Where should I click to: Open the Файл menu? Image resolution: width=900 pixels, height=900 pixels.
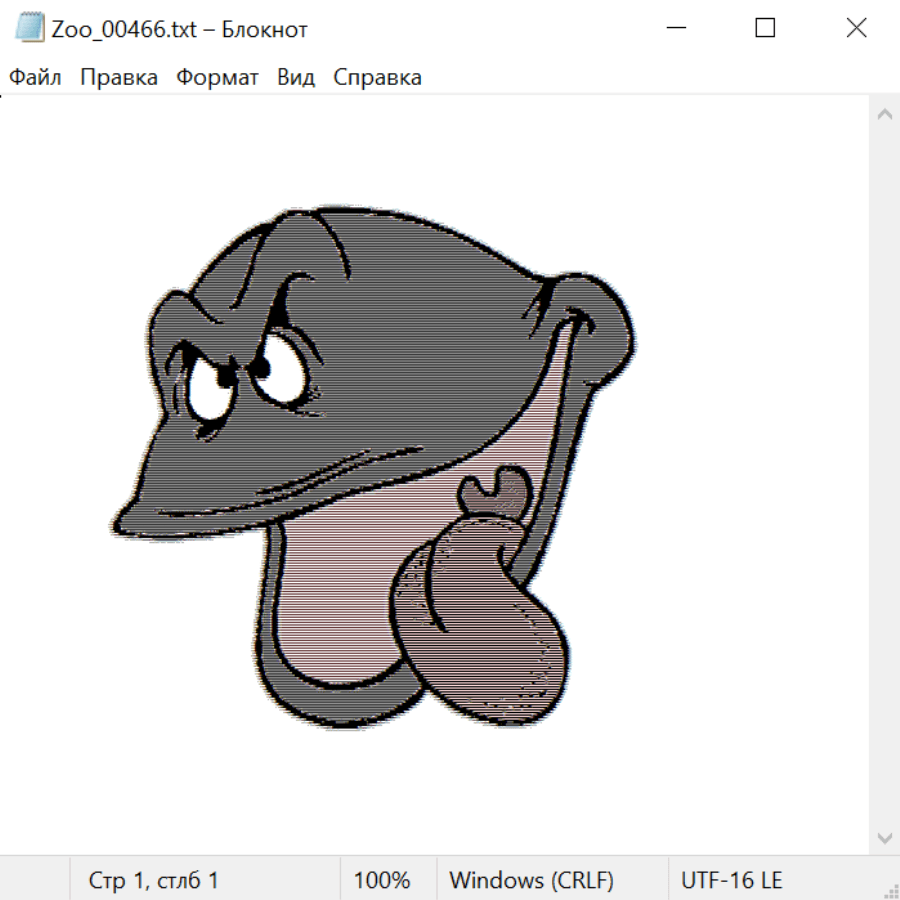35,78
